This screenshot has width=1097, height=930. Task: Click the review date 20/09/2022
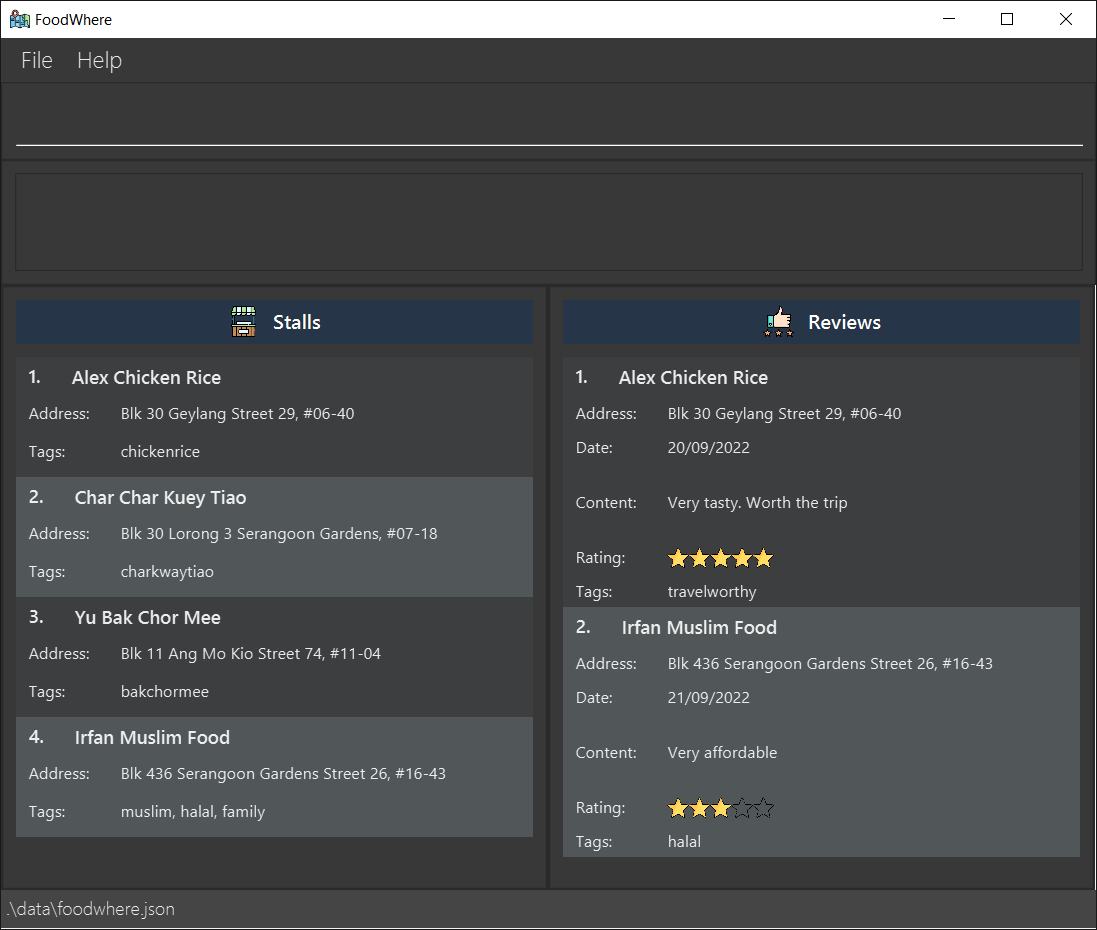709,448
